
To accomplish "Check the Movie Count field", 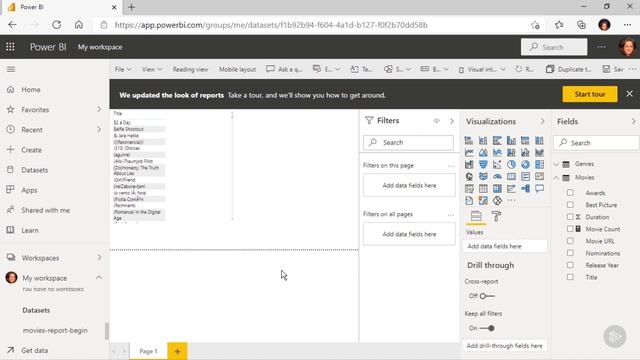I will pos(570,229).
